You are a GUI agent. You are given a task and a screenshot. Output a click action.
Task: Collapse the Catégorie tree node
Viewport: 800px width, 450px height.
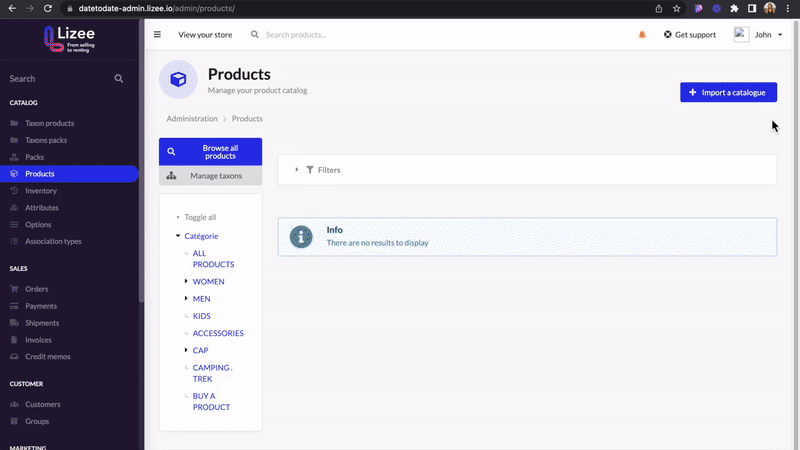pyautogui.click(x=178, y=236)
